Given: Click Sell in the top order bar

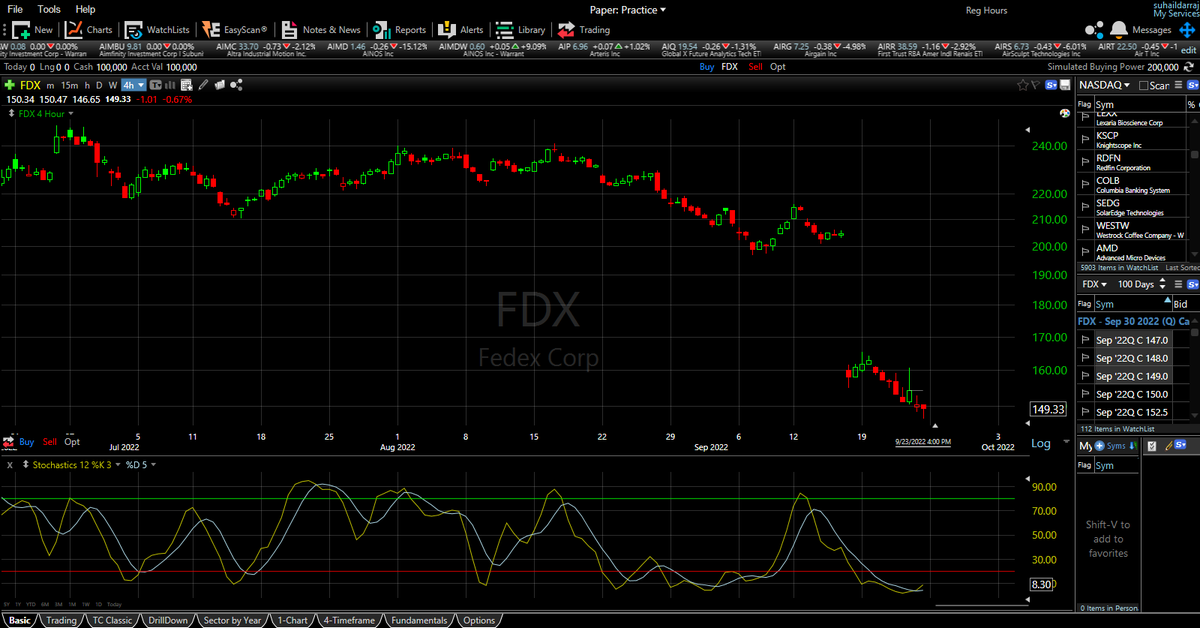Looking at the screenshot, I should click(756, 66).
